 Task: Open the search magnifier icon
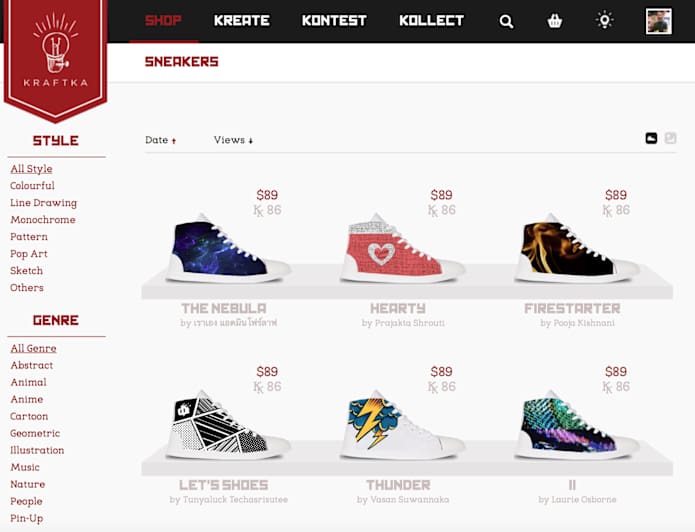(506, 21)
